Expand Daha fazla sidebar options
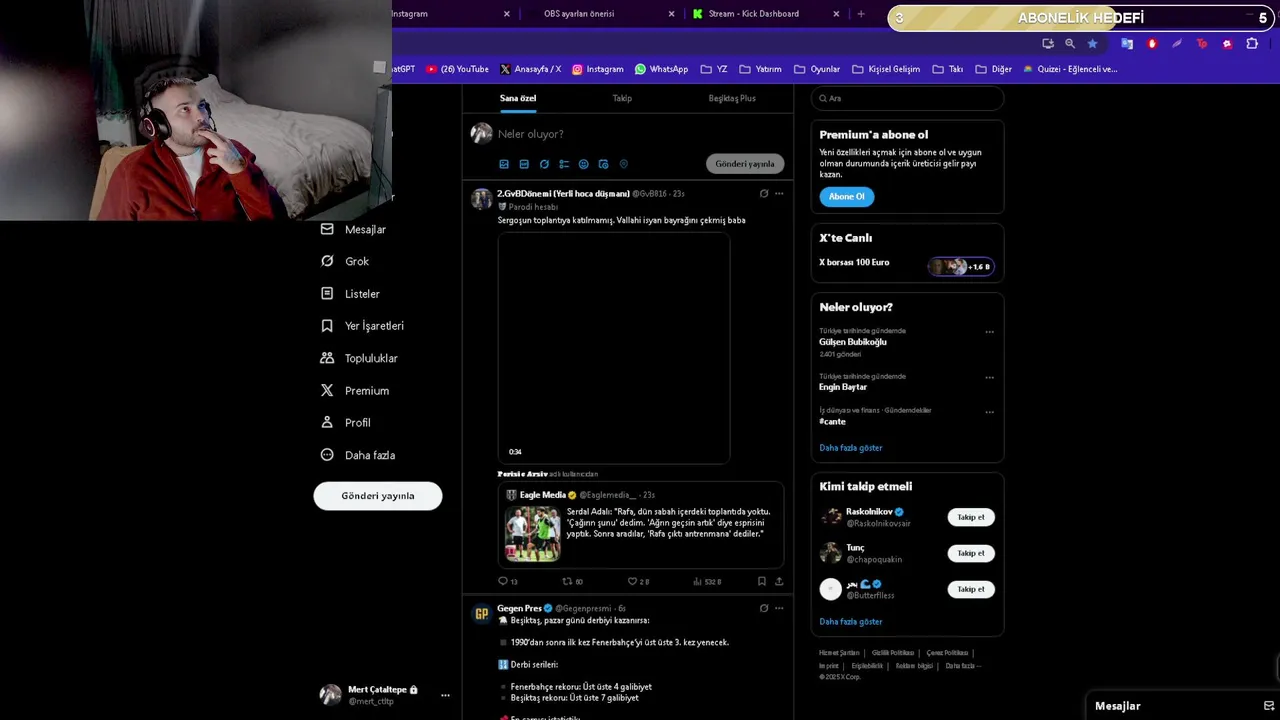The width and height of the screenshot is (1280, 720). point(357,455)
